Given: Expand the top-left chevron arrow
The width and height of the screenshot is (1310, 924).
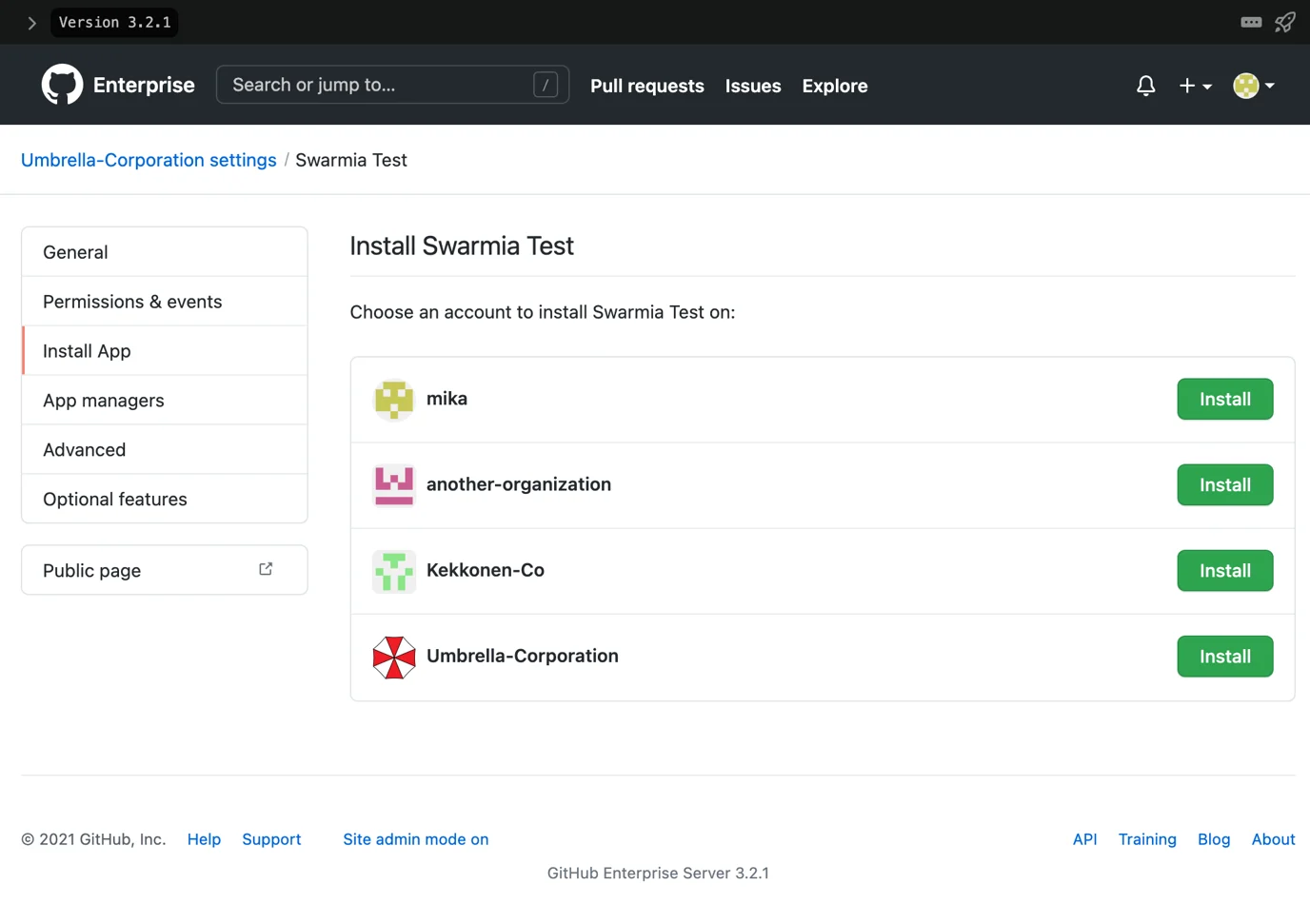Looking at the screenshot, I should point(31,23).
